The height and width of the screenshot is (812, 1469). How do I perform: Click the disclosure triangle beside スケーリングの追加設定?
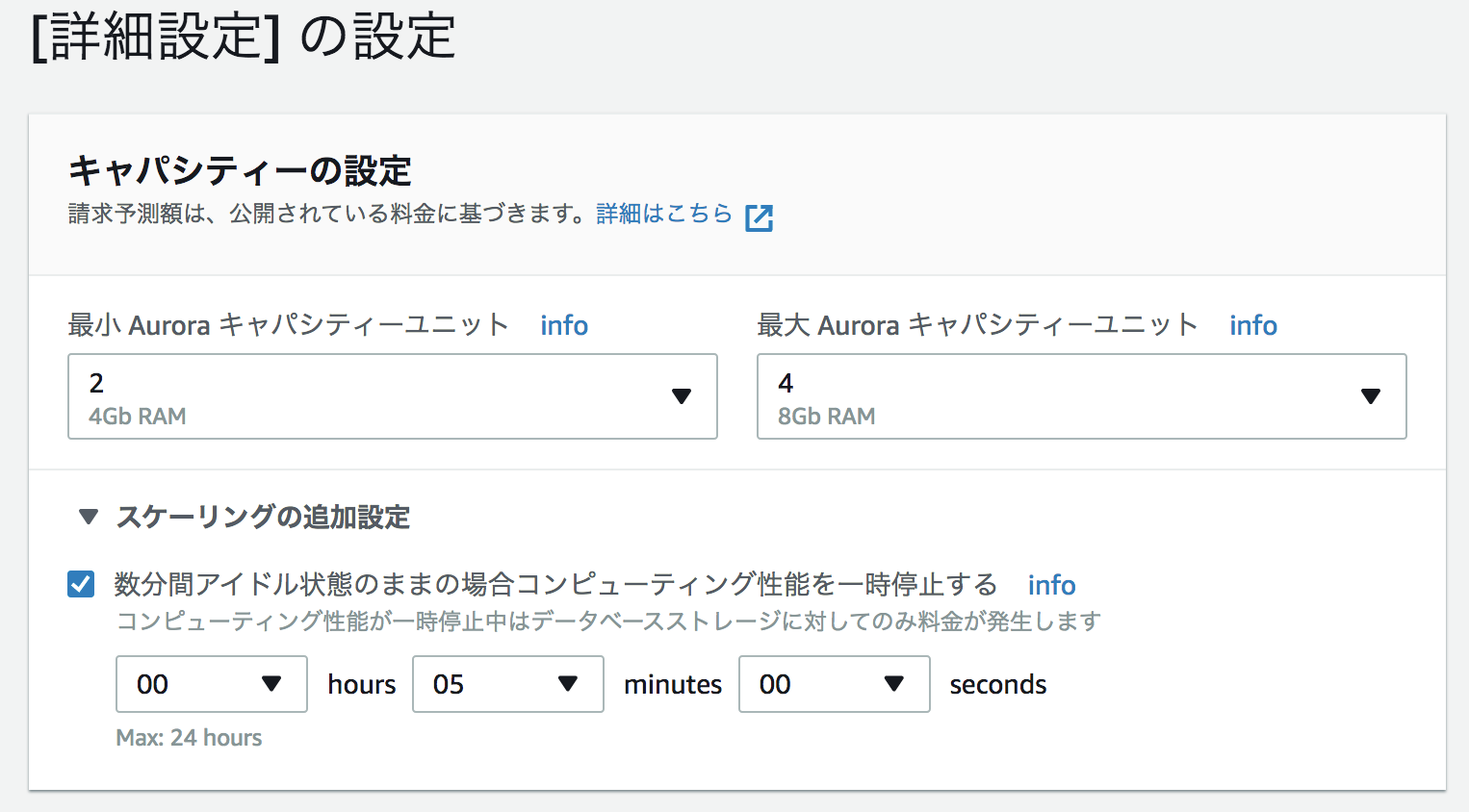[88, 518]
